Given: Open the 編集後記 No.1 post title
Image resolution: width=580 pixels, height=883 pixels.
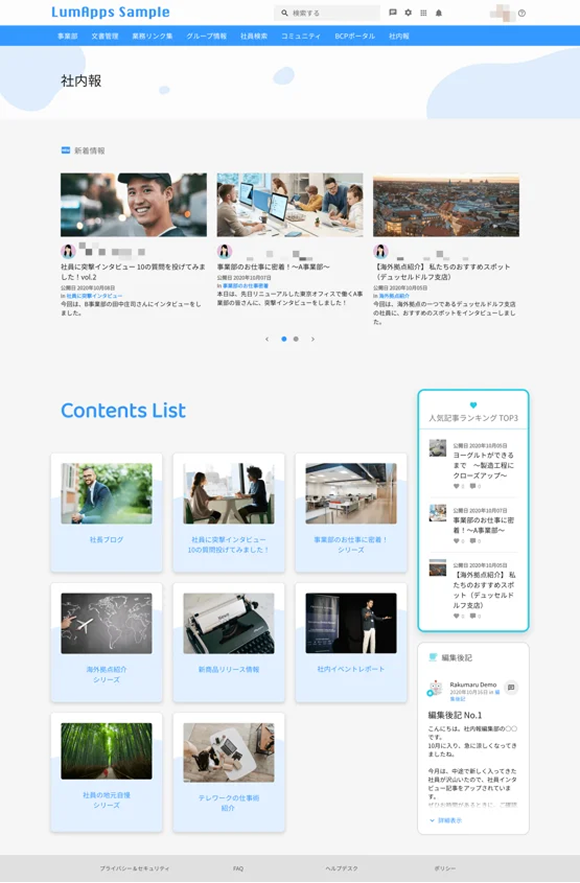Looking at the screenshot, I should point(455,715).
